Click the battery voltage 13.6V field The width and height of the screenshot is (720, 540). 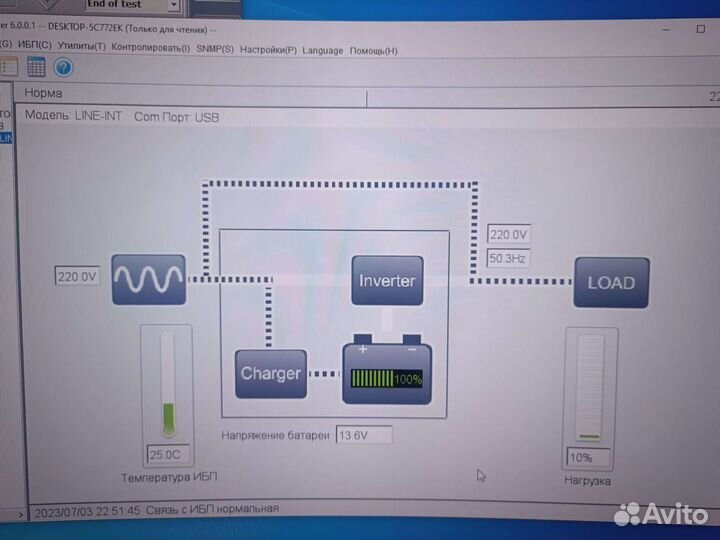point(363,435)
